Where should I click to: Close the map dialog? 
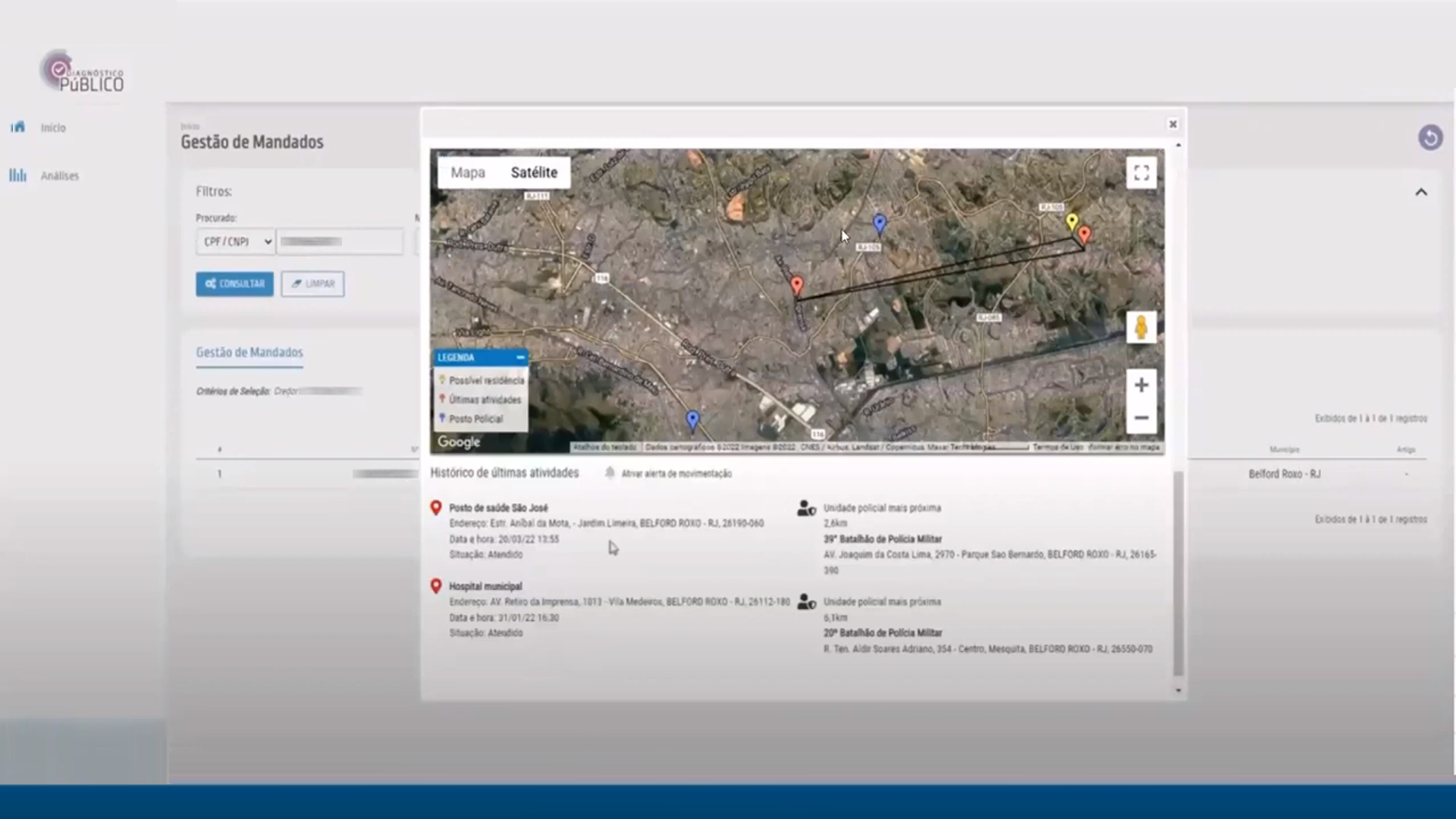[1172, 124]
